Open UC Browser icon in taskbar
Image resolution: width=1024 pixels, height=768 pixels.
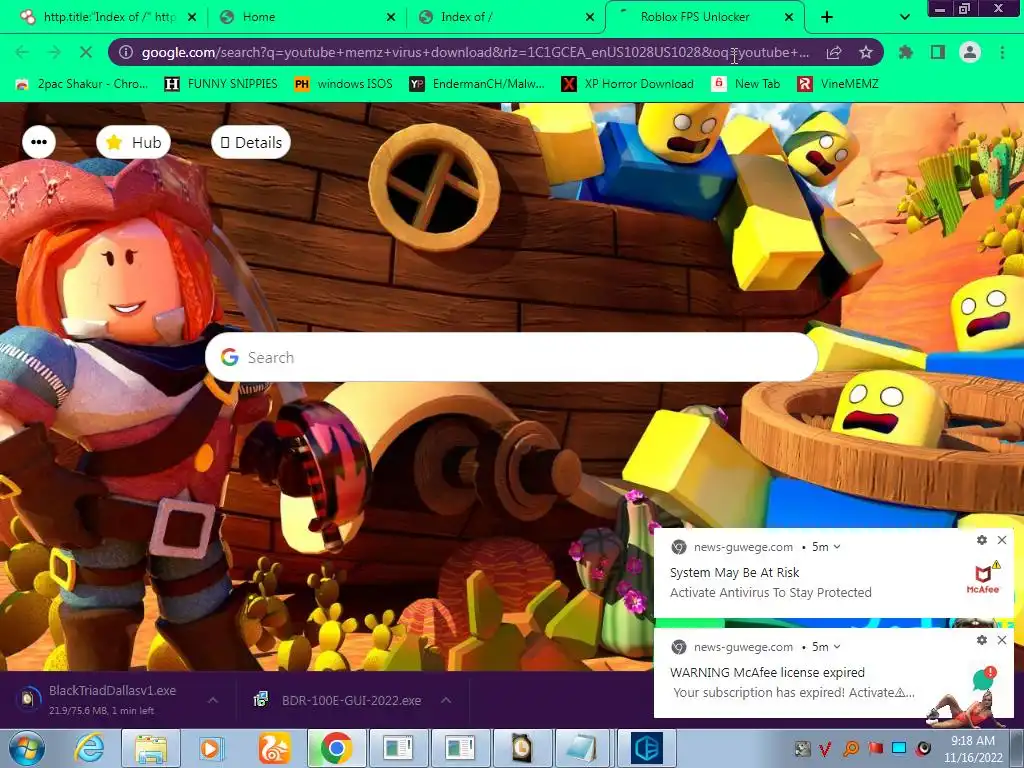click(x=274, y=748)
